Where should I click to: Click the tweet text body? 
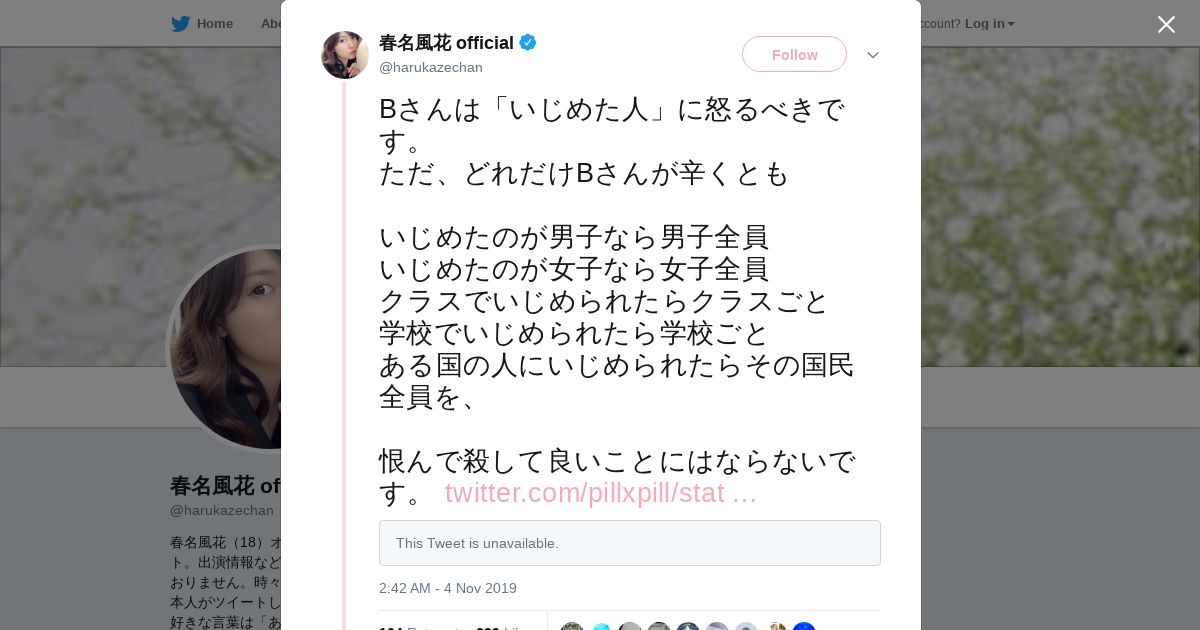click(615, 300)
